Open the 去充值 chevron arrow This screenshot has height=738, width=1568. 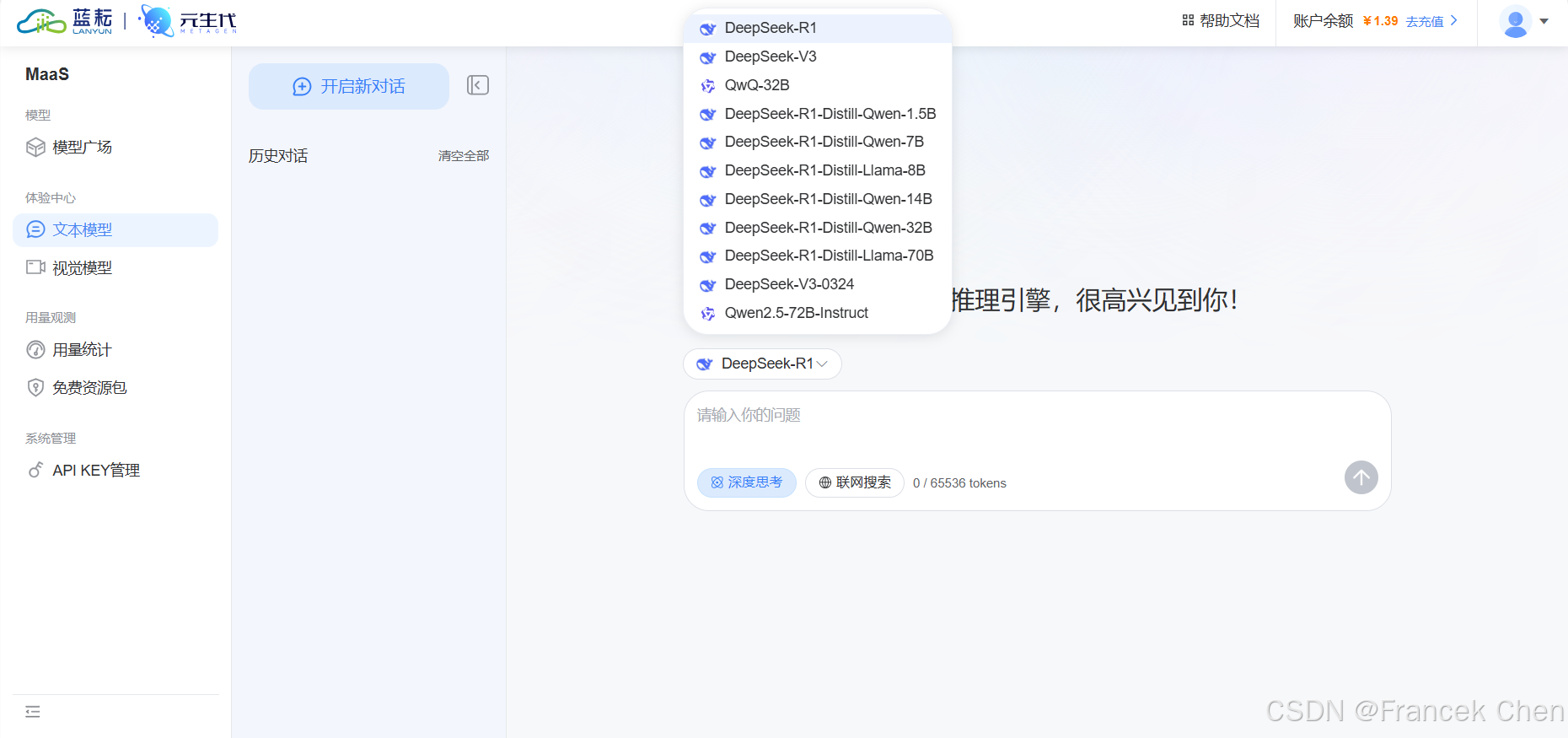click(x=1453, y=20)
